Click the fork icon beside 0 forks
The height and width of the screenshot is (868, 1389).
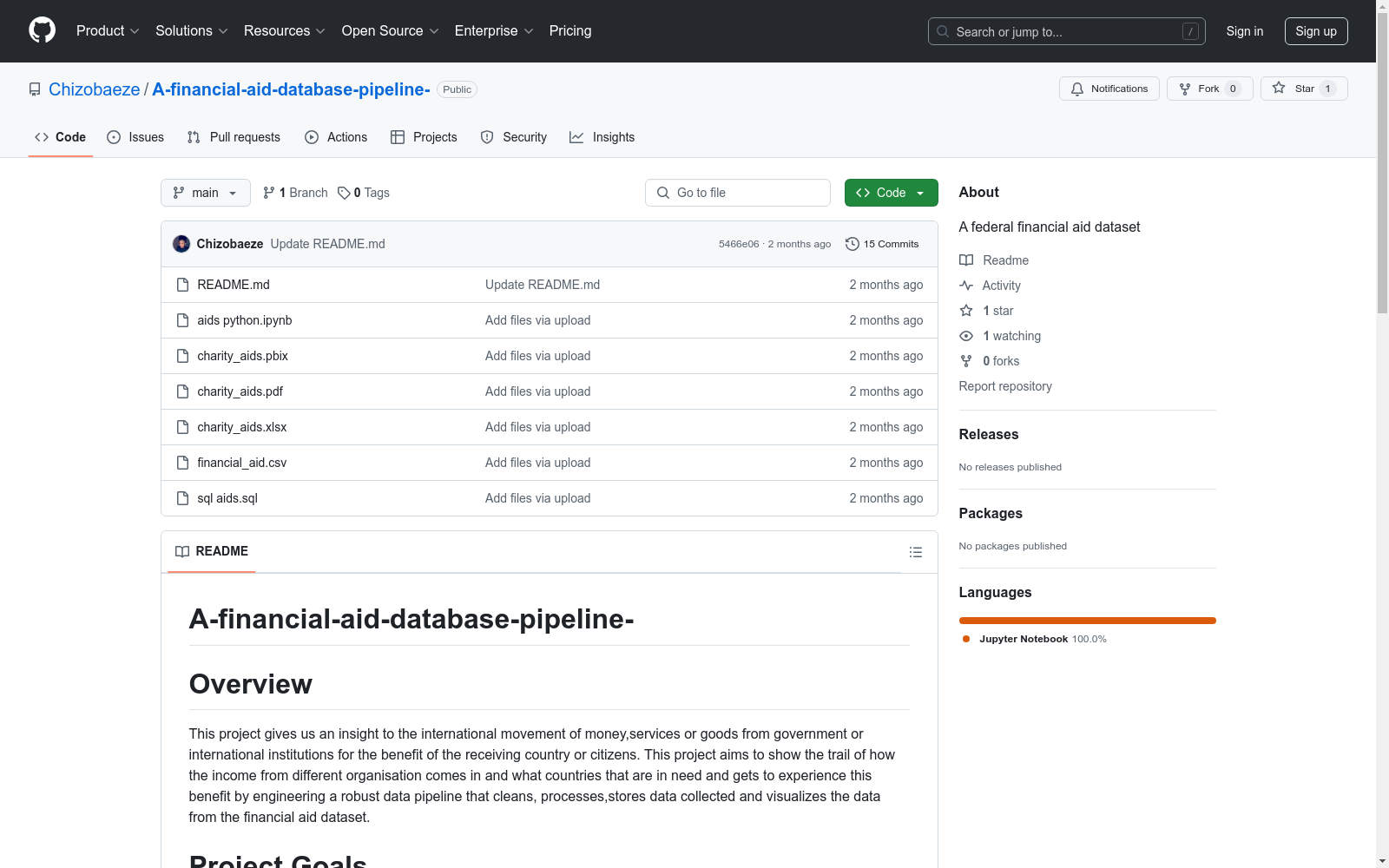(966, 361)
